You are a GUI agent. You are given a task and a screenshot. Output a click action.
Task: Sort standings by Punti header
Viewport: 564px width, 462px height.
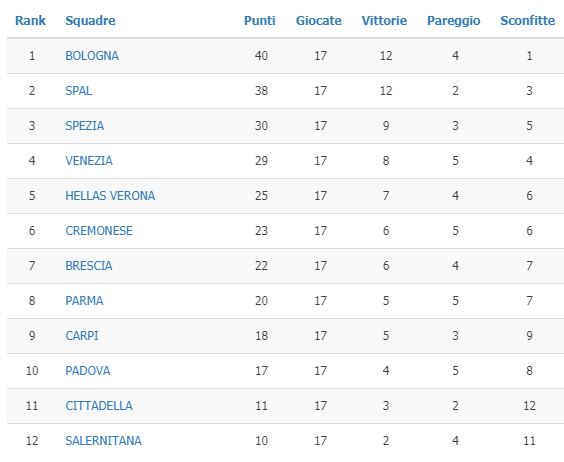(x=260, y=21)
